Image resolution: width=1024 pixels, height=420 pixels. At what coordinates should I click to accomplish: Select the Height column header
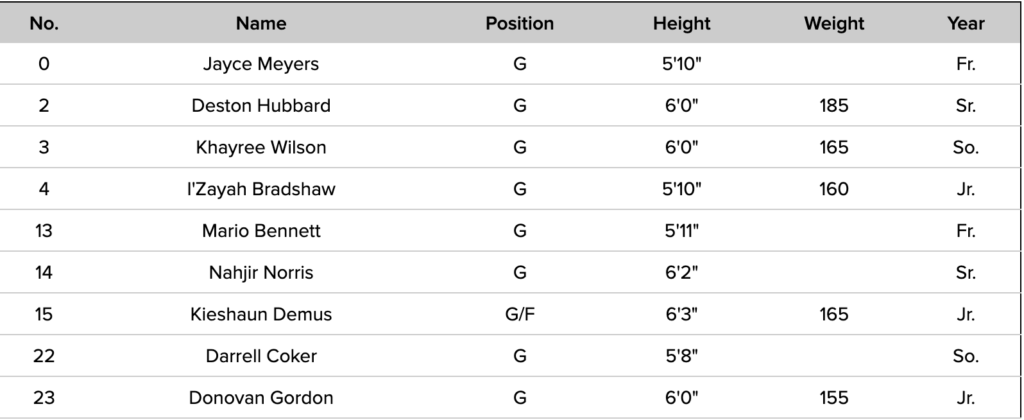point(681,23)
